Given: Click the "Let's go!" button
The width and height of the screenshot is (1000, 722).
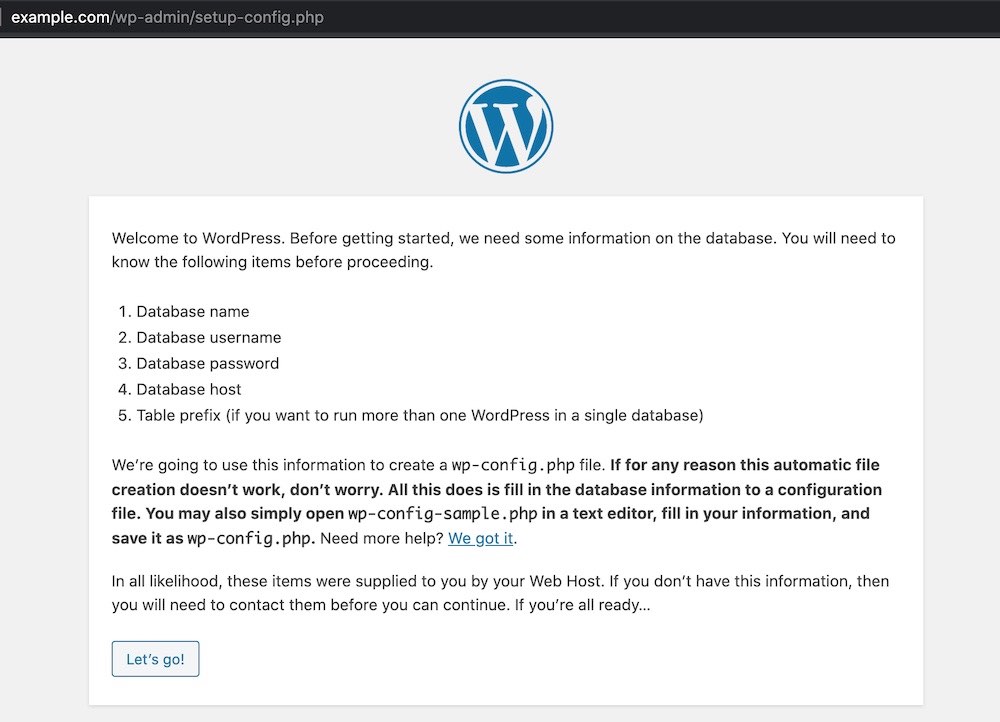Looking at the screenshot, I should point(155,659).
